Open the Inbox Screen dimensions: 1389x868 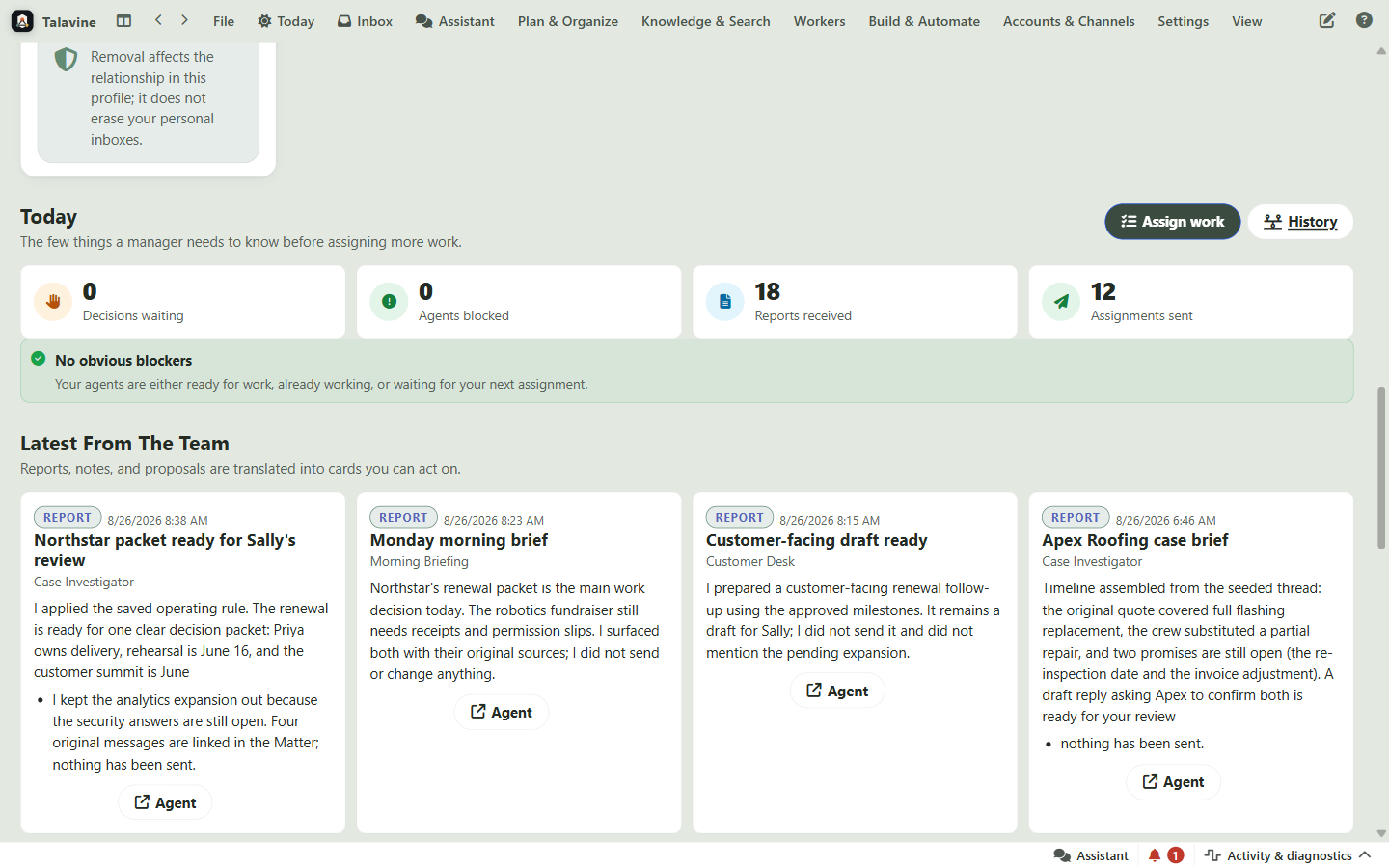tap(365, 21)
